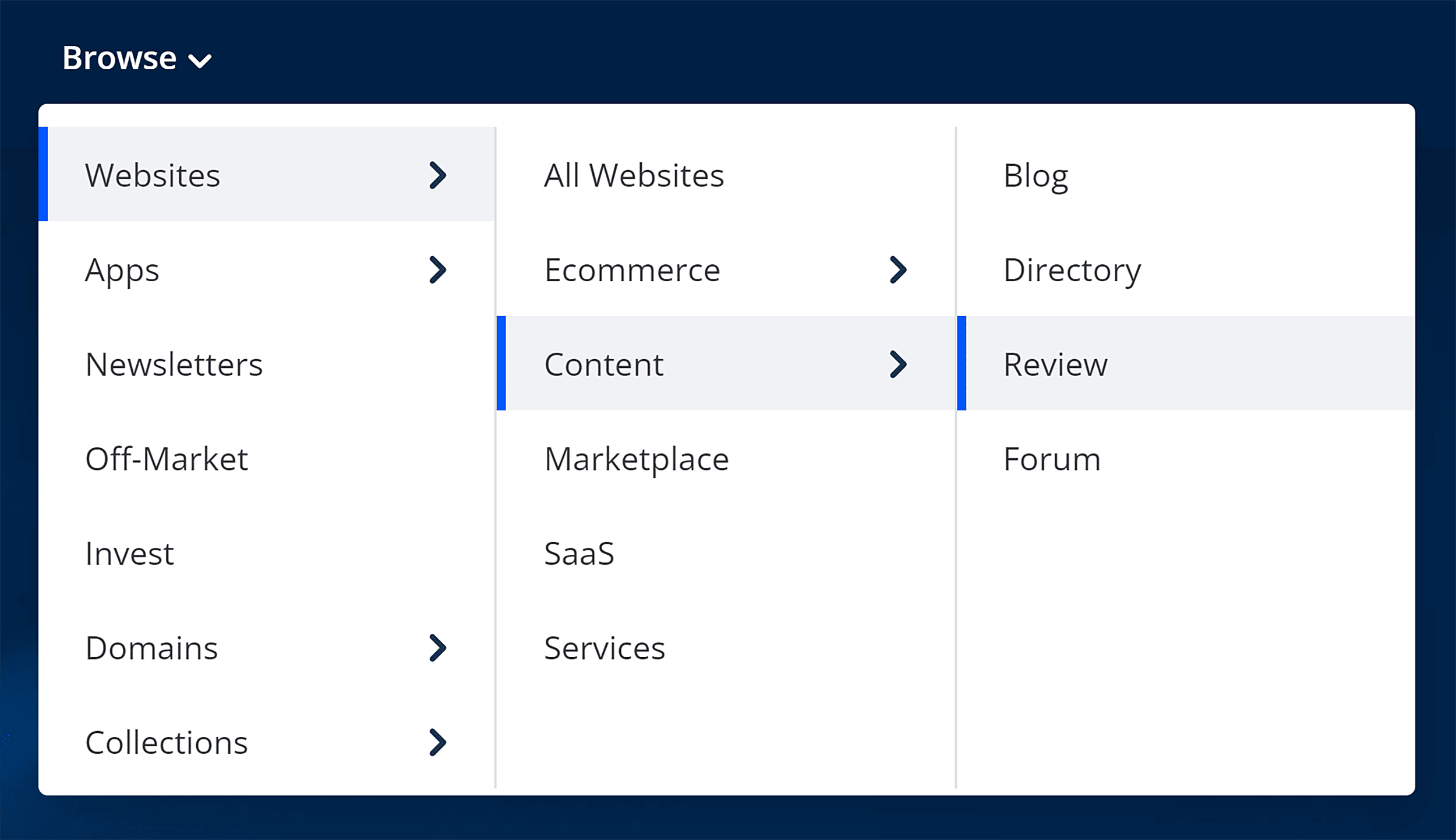
Task: Click the highlighted Content entry
Action: coord(604,364)
